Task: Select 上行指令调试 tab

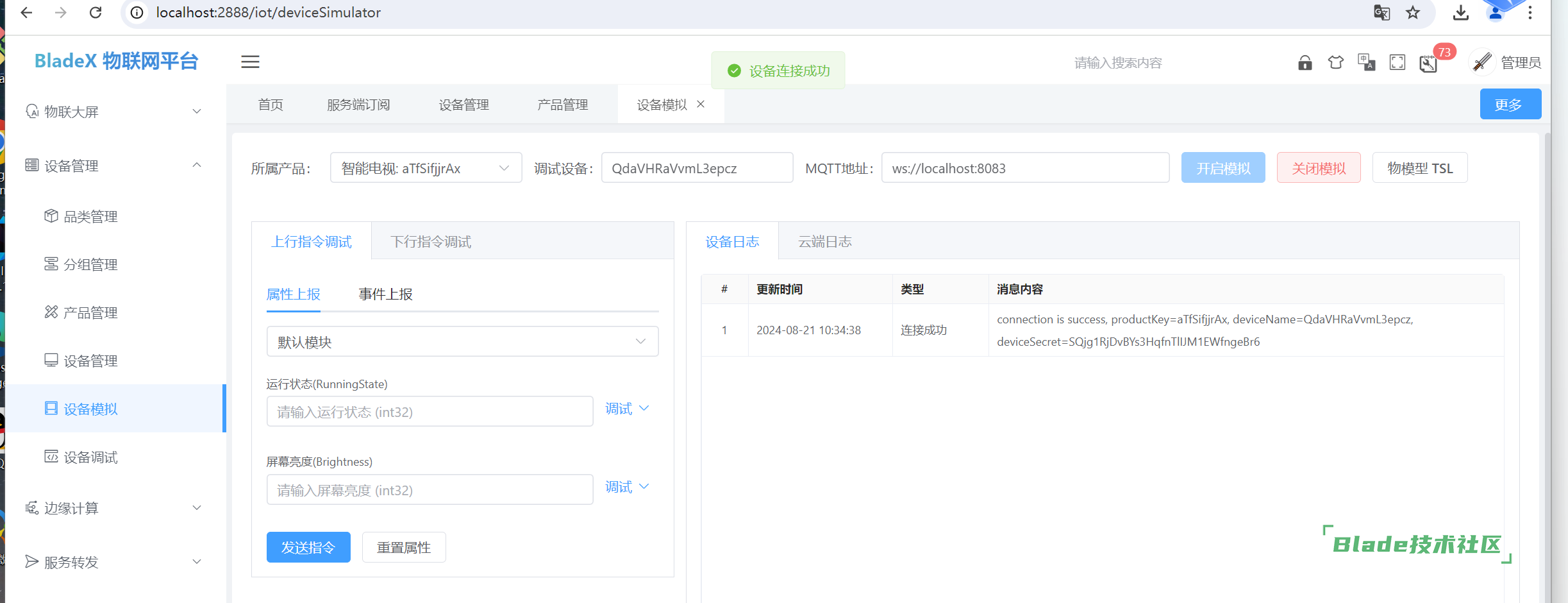Action: pyautogui.click(x=312, y=241)
